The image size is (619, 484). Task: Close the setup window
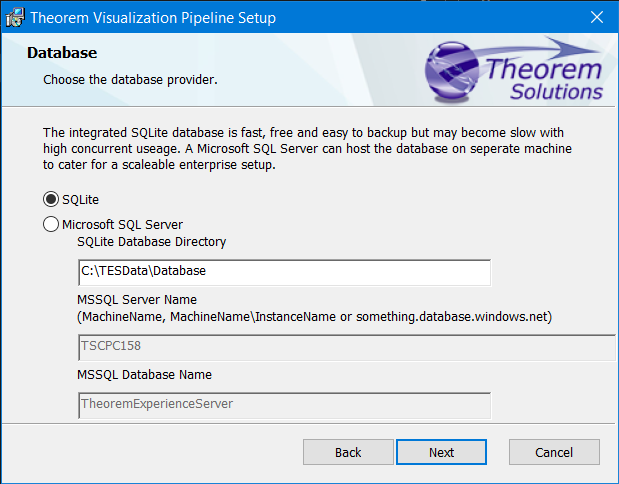pos(596,18)
